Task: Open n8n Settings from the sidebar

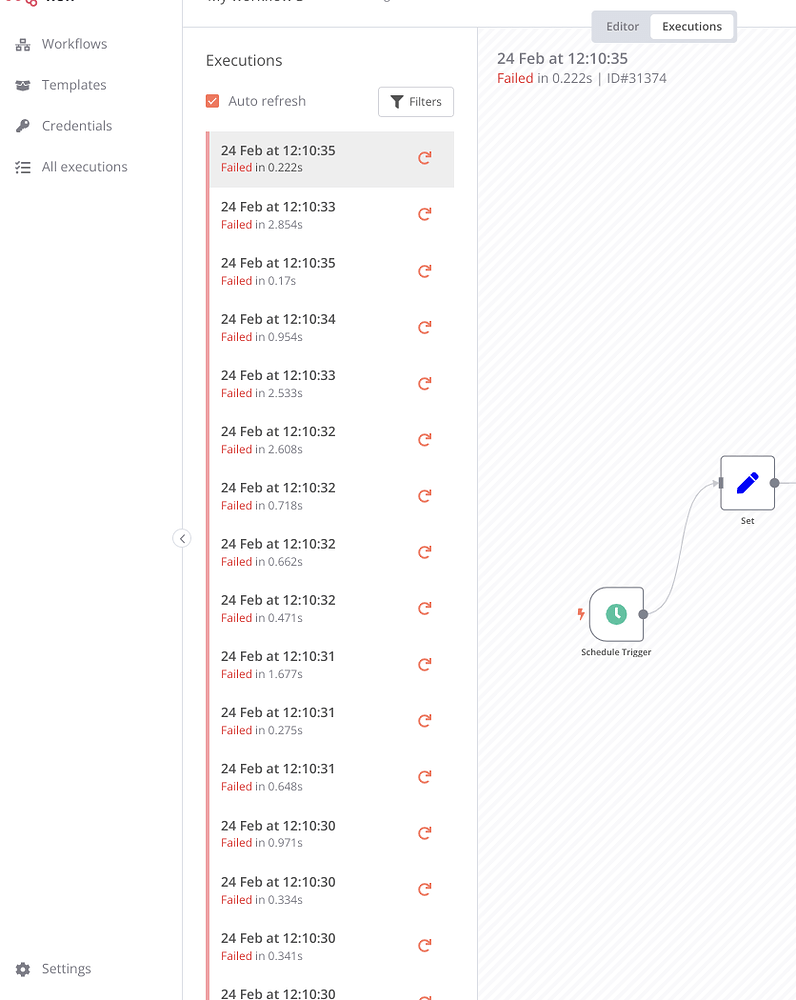Action: (65, 968)
